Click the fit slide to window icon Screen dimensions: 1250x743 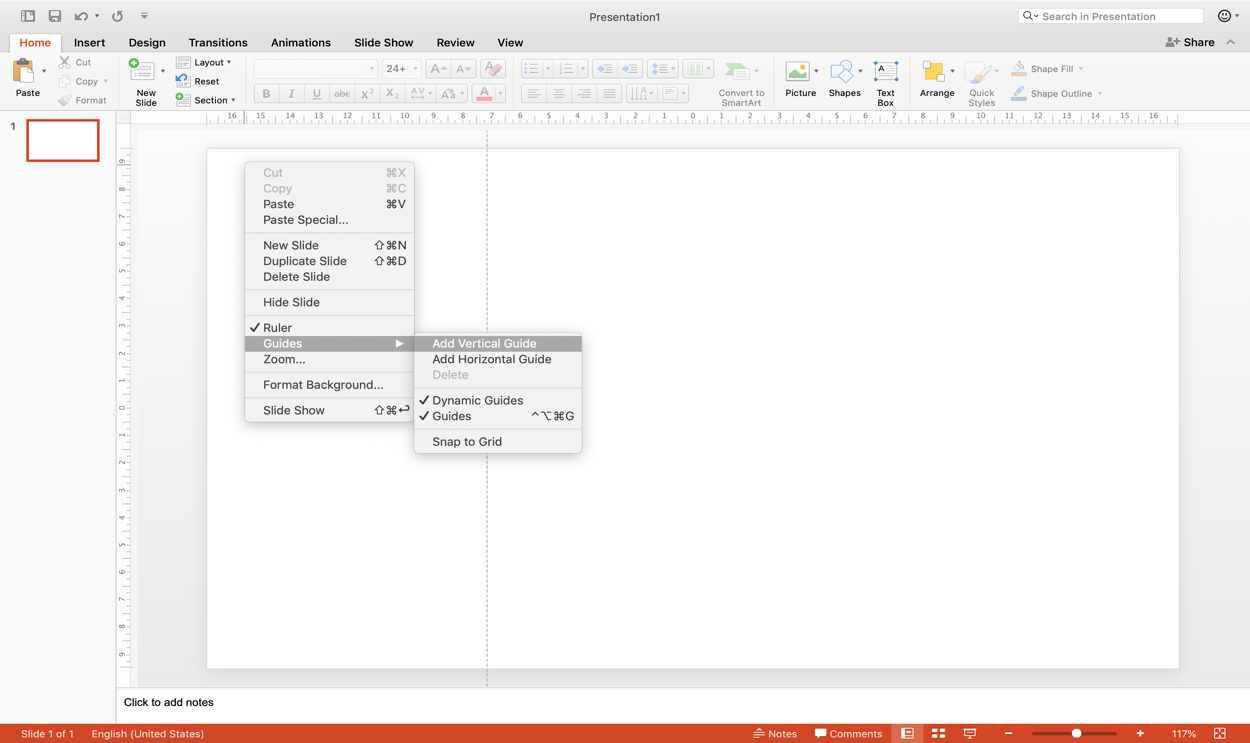click(x=1220, y=734)
